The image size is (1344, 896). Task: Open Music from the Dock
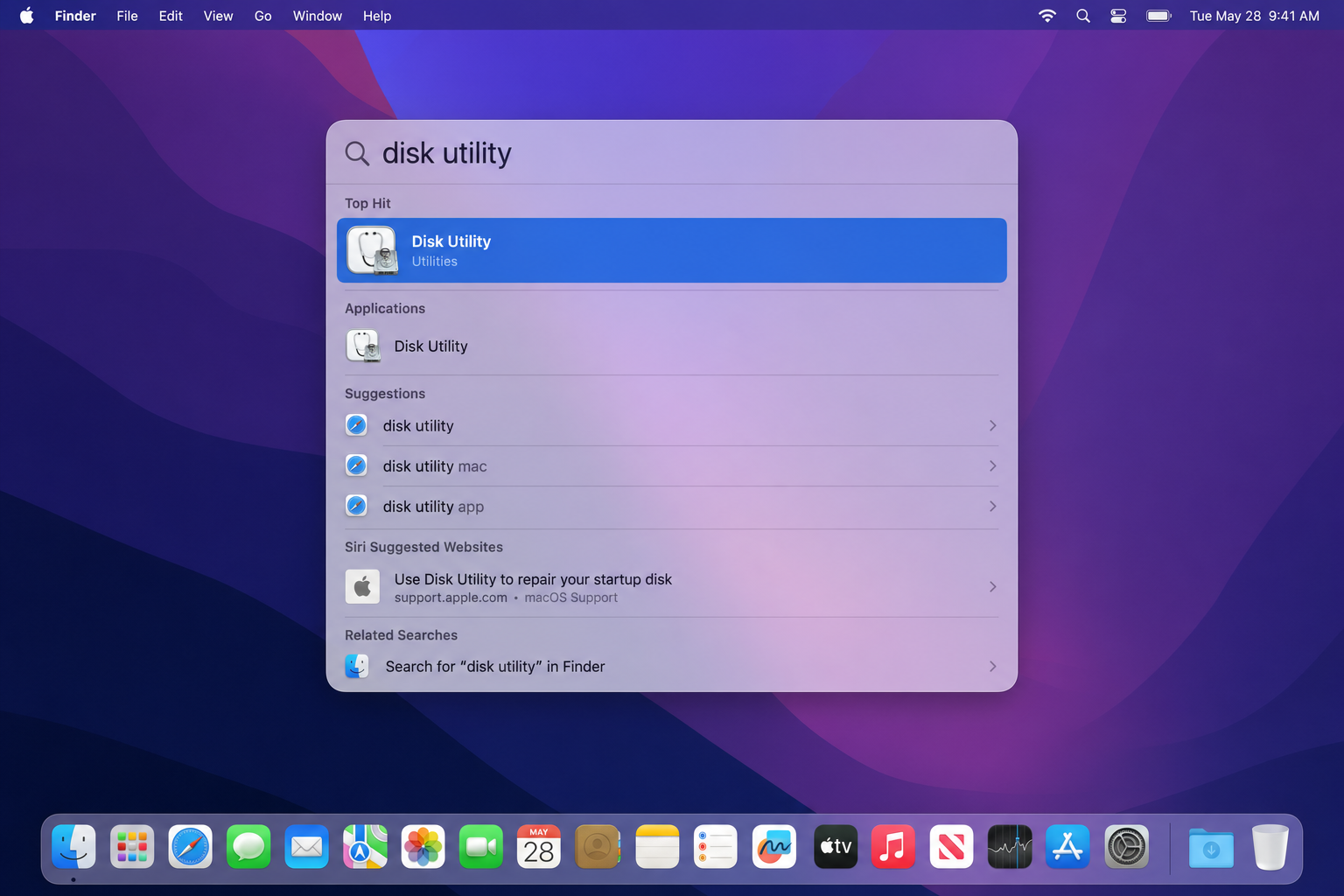point(892,847)
